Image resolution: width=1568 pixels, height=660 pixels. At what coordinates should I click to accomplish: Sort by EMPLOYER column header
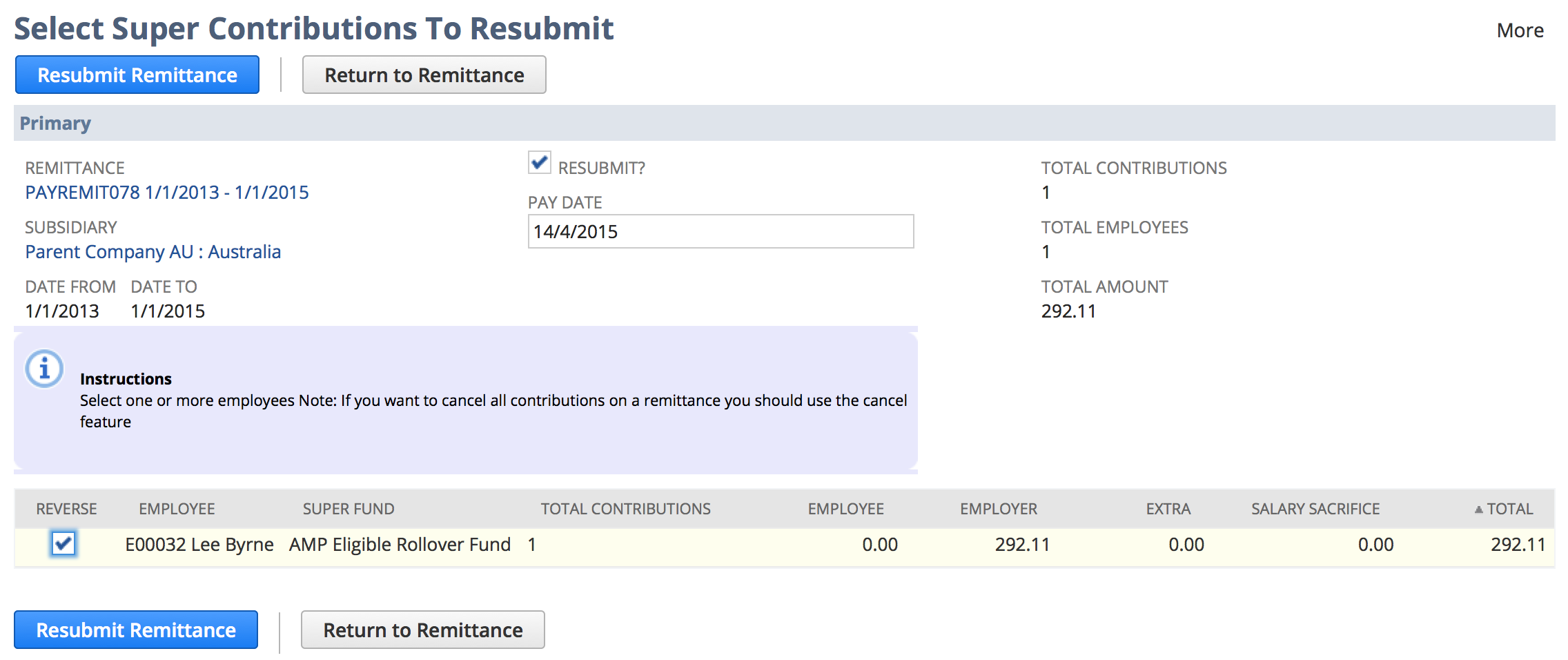(x=998, y=509)
